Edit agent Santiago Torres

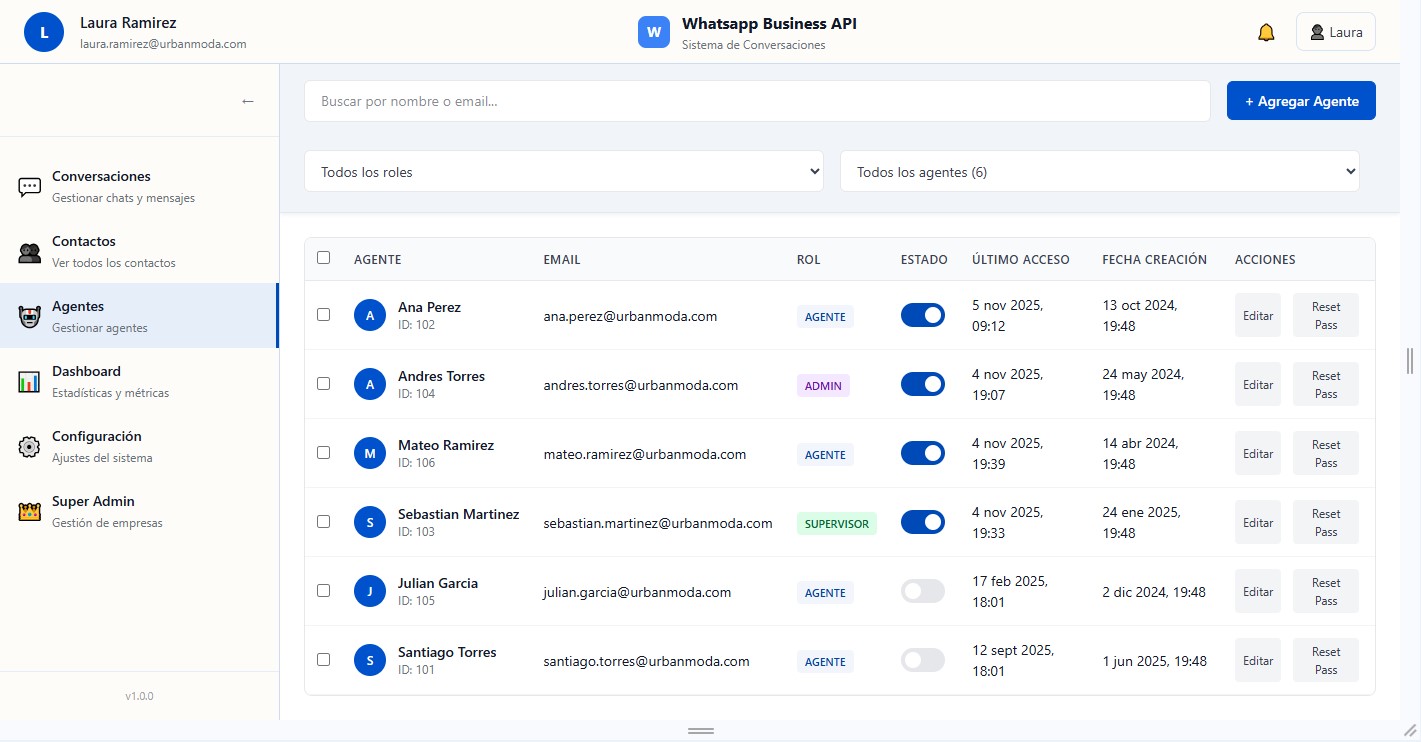pyautogui.click(x=1258, y=661)
